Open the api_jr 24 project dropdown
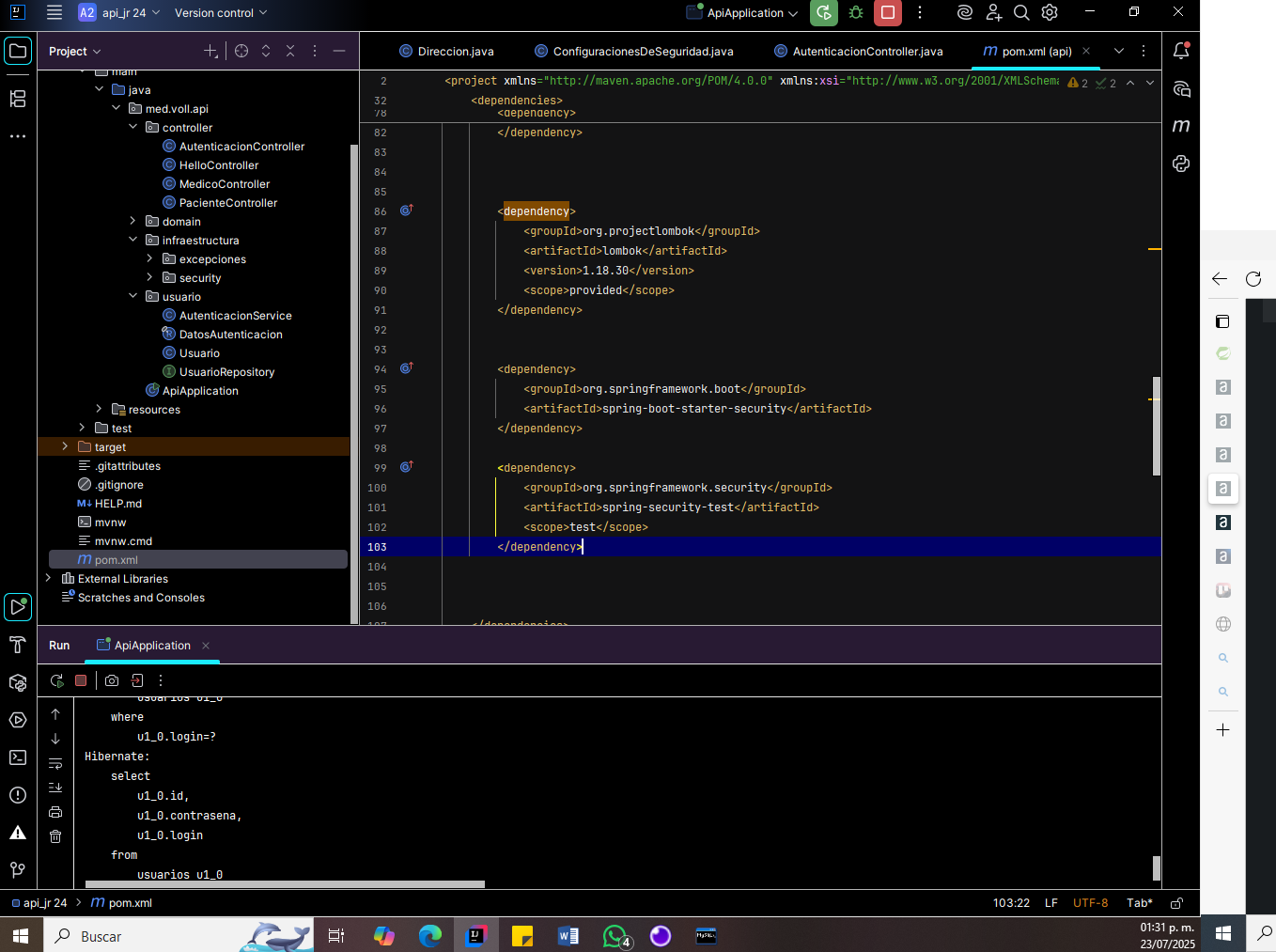Viewport: 1276px width, 952px height. [119, 13]
